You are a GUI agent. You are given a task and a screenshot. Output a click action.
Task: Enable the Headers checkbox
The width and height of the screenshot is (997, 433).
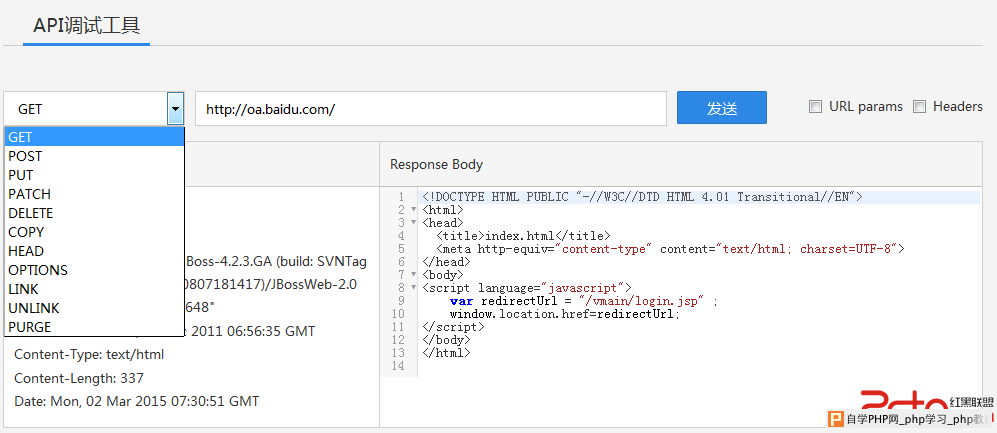(919, 107)
